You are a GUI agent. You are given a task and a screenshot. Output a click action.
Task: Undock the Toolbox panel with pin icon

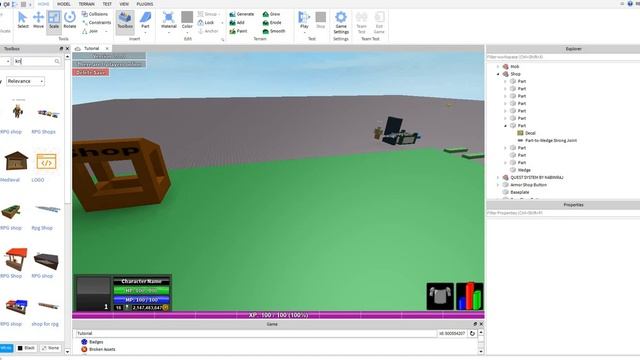pos(61,49)
